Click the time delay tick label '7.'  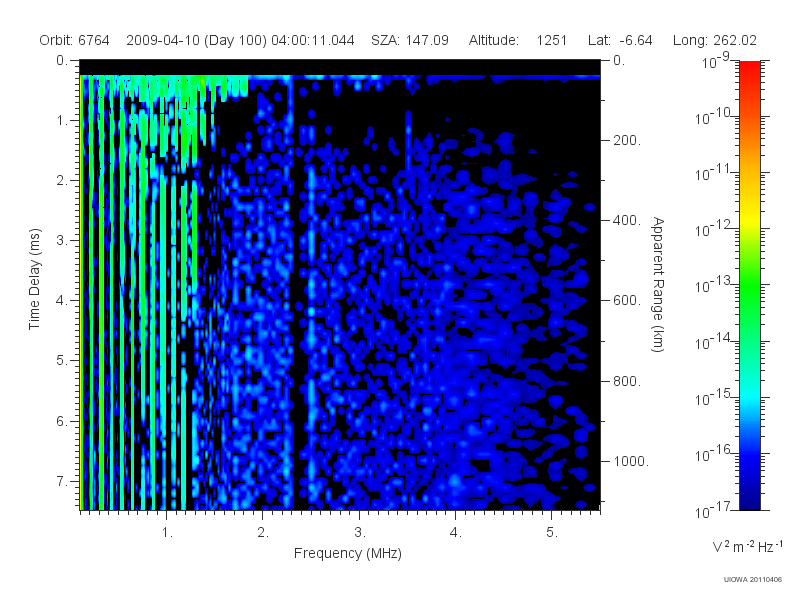(x=62, y=481)
